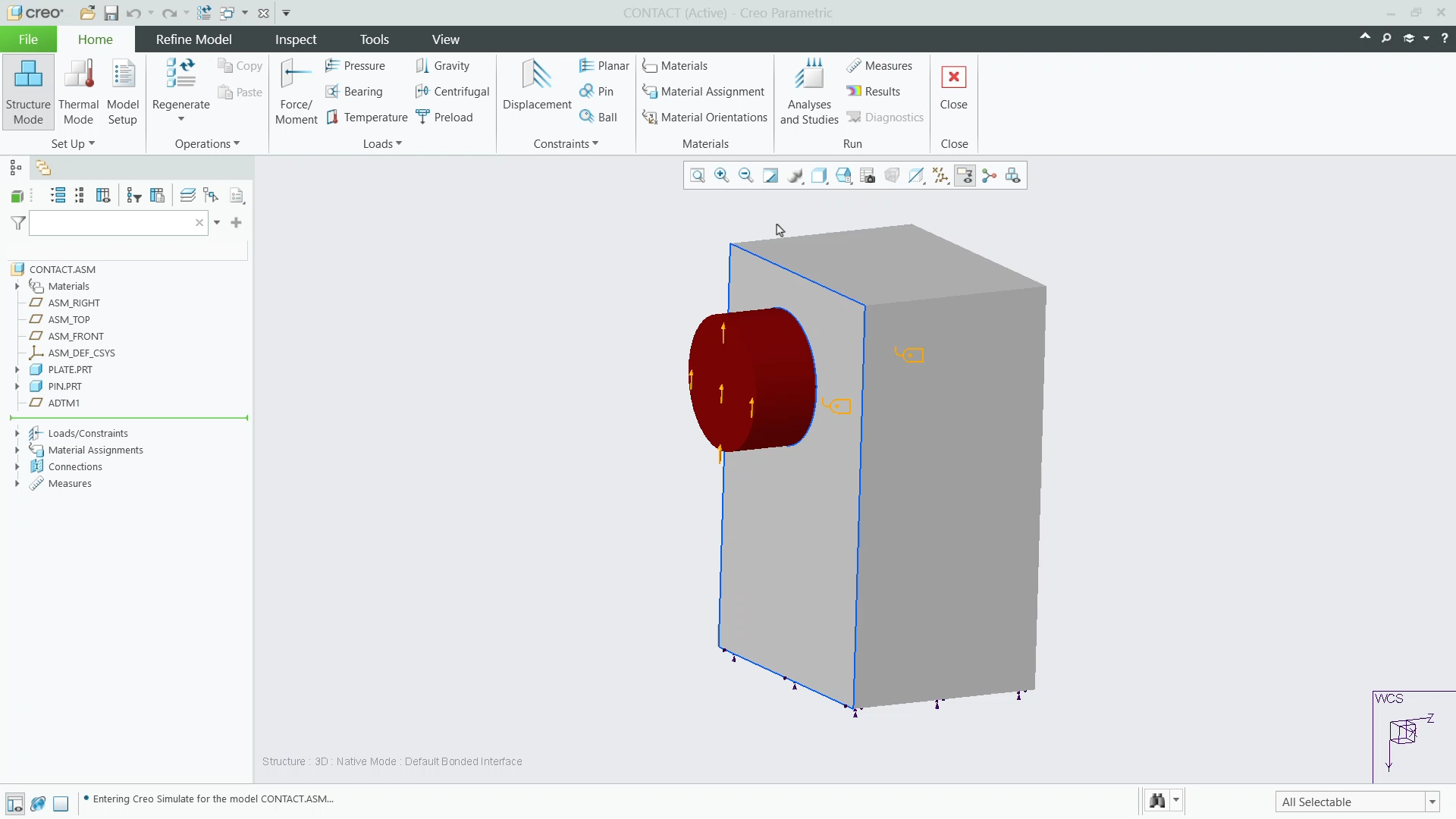
Task: Run Diagnostics from the Run group
Action: pyautogui.click(x=886, y=117)
